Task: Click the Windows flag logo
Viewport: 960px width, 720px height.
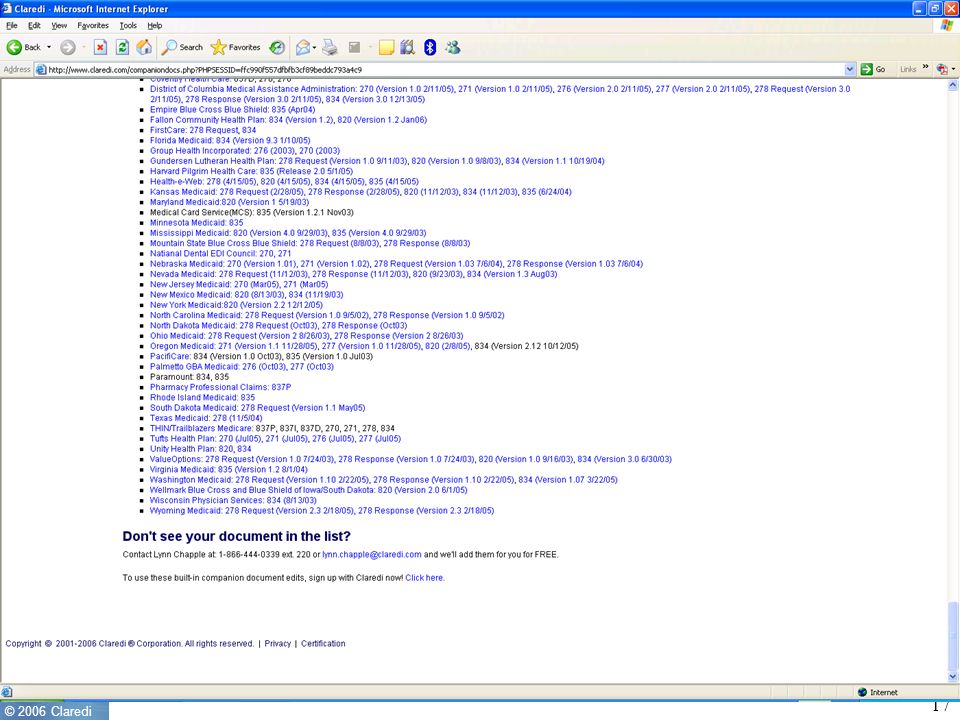Action: pyautogui.click(x=947, y=26)
